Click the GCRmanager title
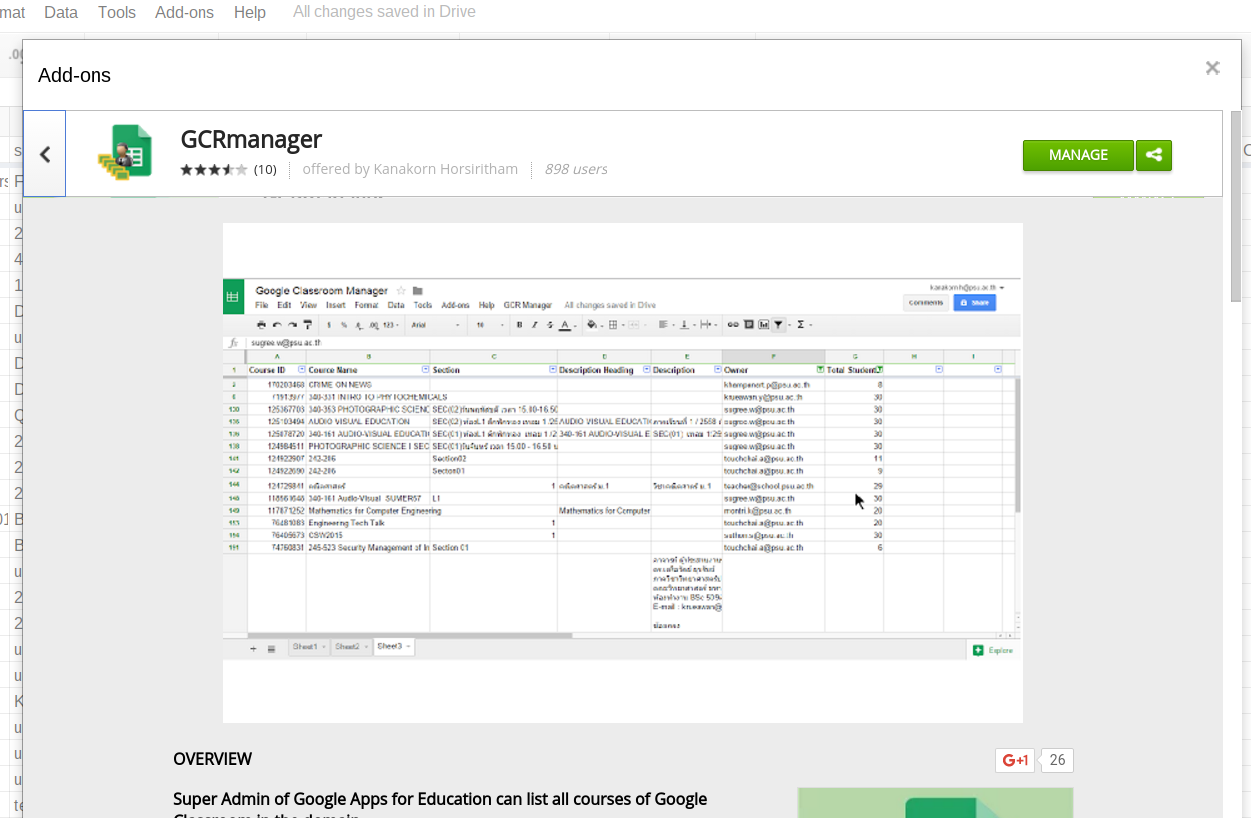The image size is (1251, 818). [251, 139]
